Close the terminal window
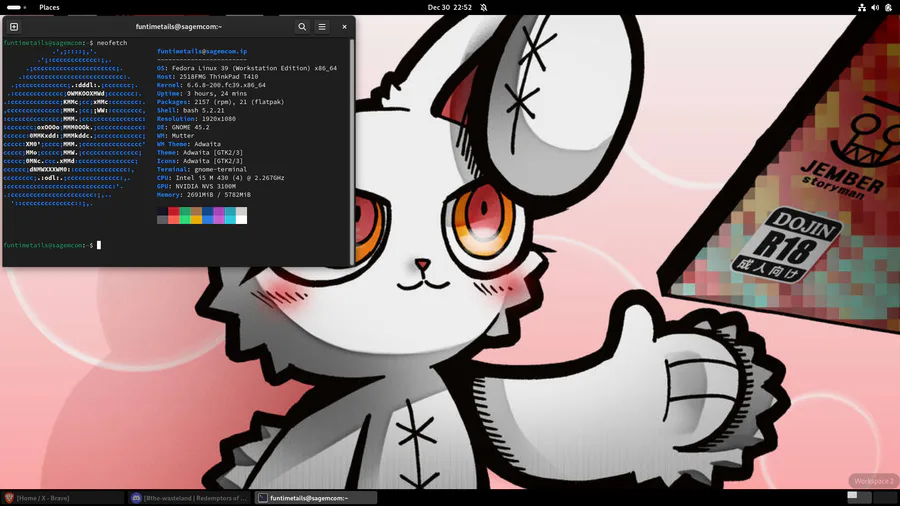This screenshot has height=506, width=900. click(x=344, y=26)
